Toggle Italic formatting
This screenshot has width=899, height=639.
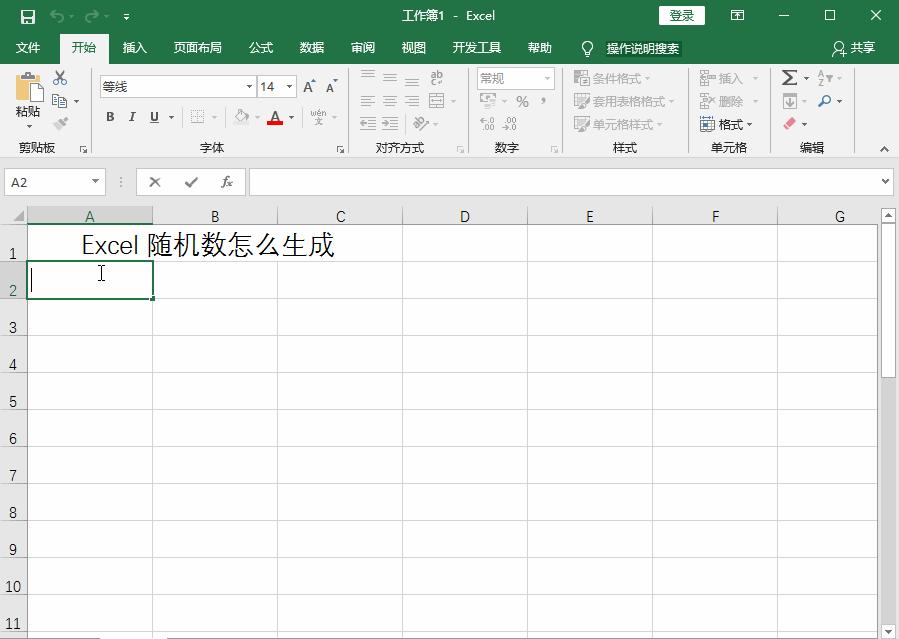132,117
